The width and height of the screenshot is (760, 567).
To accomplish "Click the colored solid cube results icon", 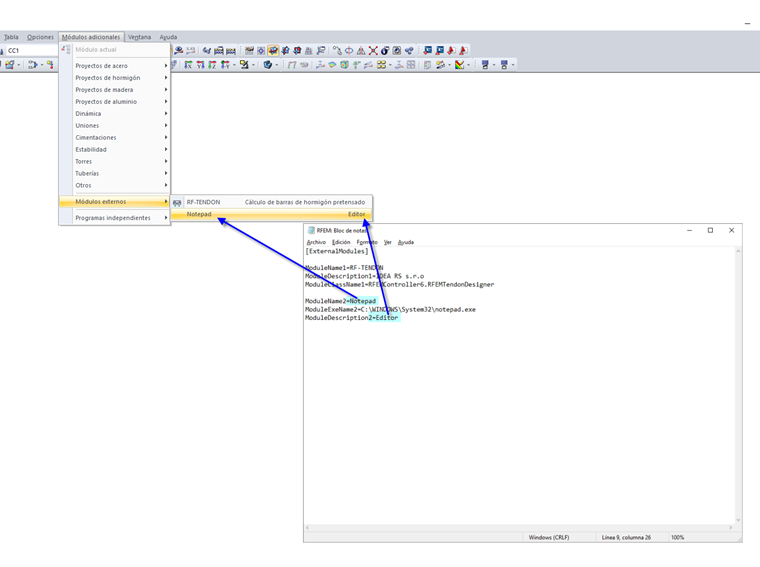I will (x=344, y=64).
